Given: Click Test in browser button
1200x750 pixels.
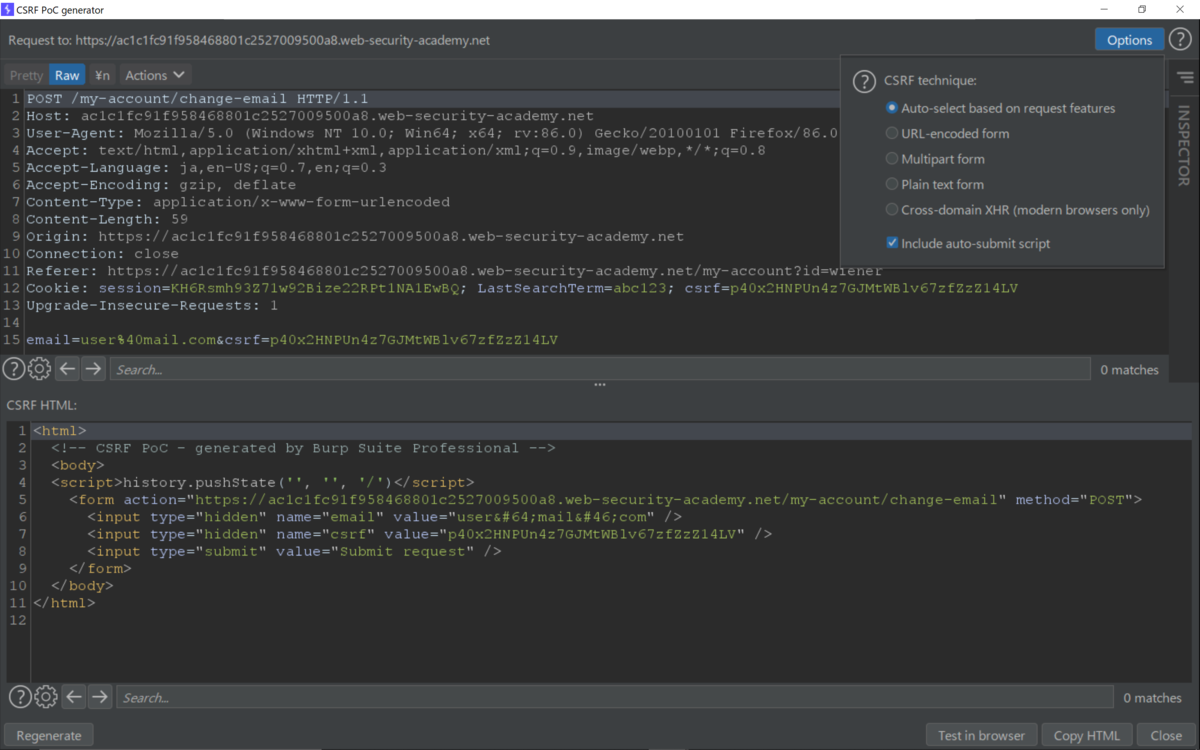Looking at the screenshot, I should [981, 735].
